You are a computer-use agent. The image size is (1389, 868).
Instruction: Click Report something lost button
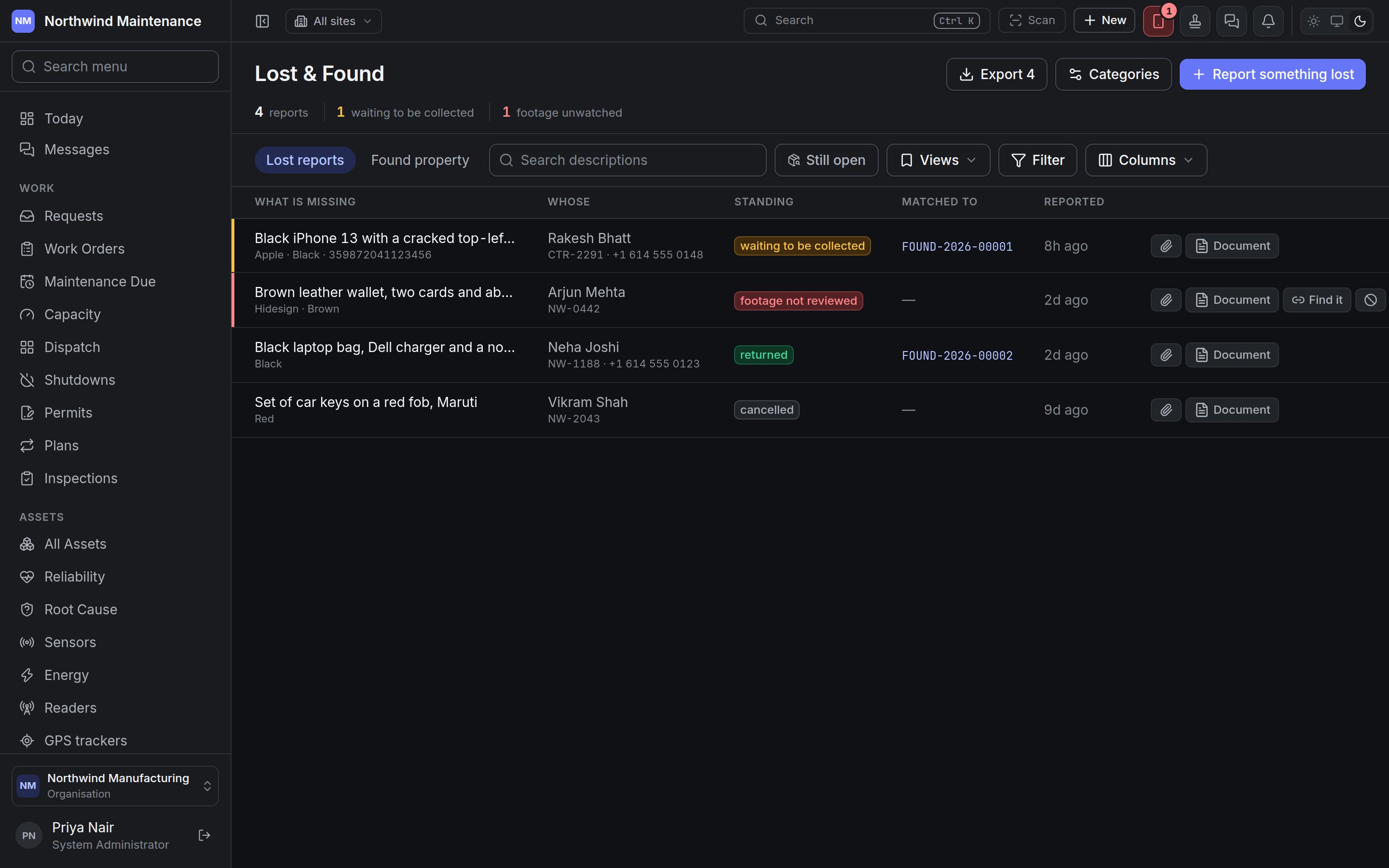pos(1272,74)
